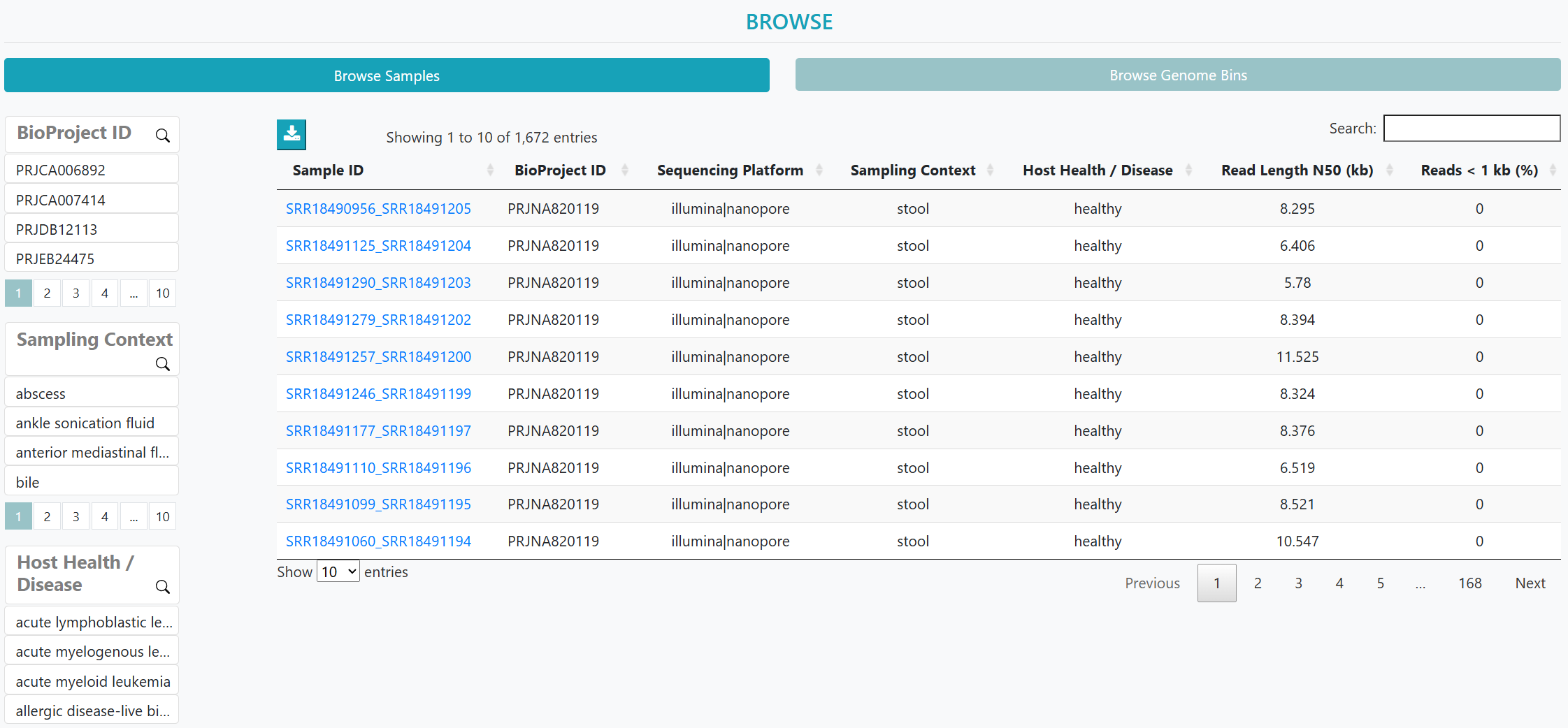
Task: Click the table Search input field
Action: click(x=1472, y=129)
